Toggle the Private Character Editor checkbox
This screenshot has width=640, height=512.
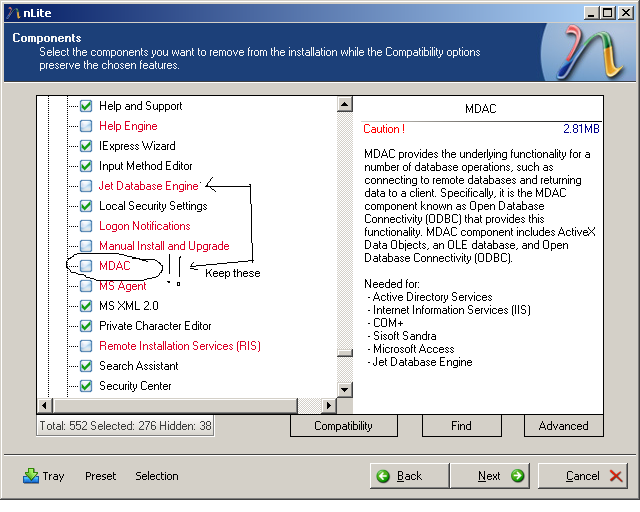coord(86,326)
